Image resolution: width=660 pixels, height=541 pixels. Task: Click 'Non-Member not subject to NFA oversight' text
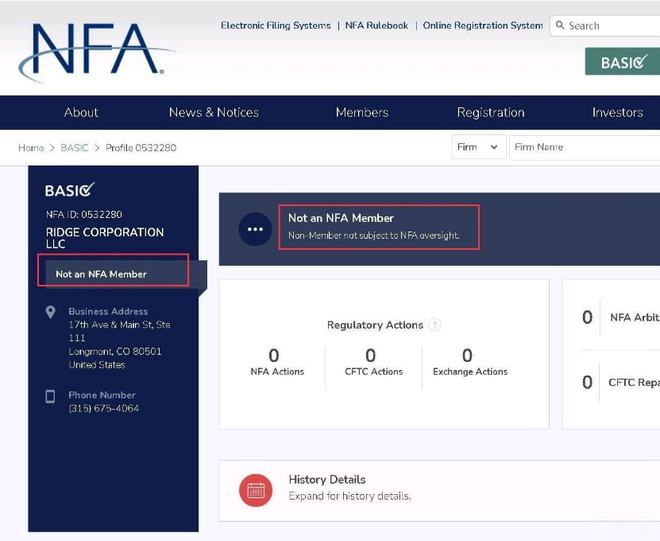point(374,235)
